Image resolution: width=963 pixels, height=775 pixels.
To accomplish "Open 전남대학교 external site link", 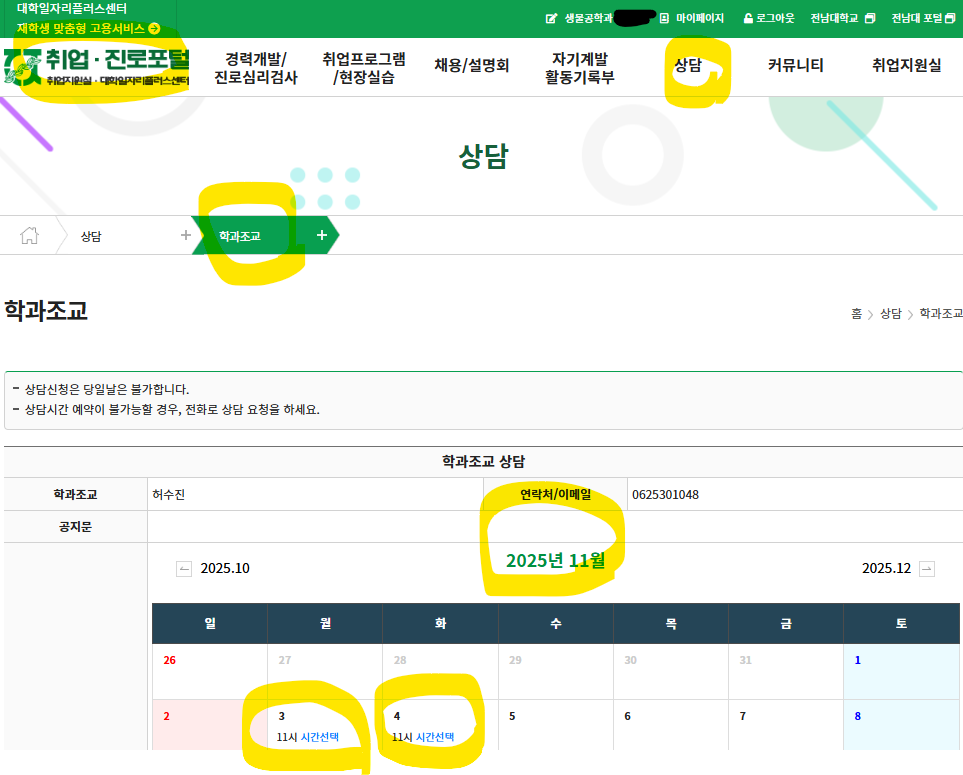I will click(841, 18).
